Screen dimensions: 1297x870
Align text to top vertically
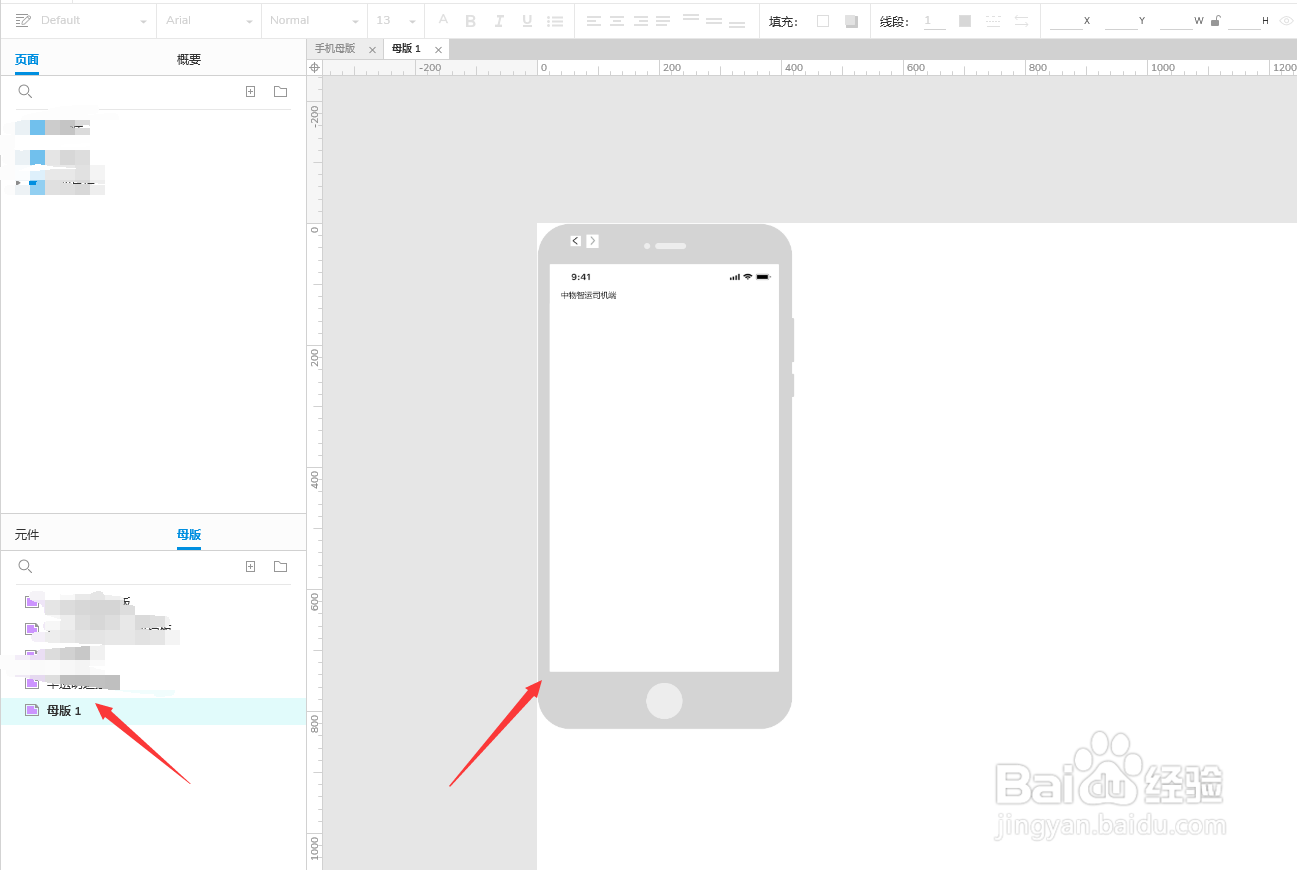coord(691,18)
